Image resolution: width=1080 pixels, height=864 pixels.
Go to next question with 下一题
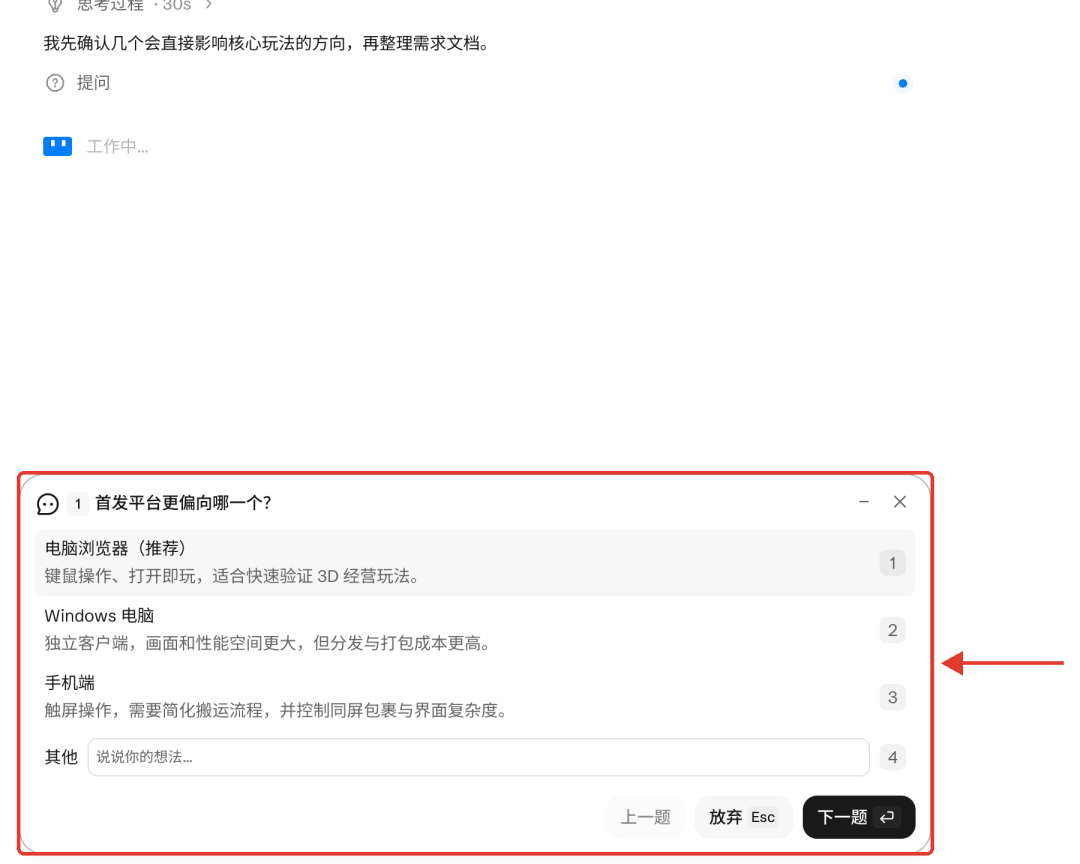pos(859,817)
